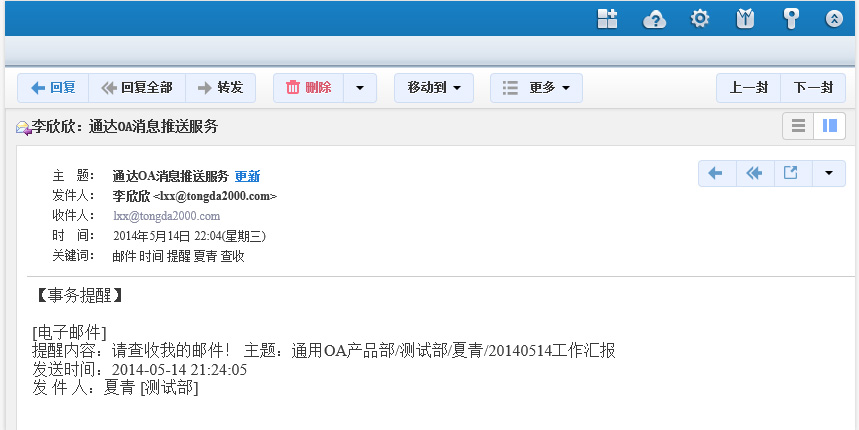Click the cloud help icon
Image resolution: width=859 pixels, height=430 pixels.
[x=654, y=18]
